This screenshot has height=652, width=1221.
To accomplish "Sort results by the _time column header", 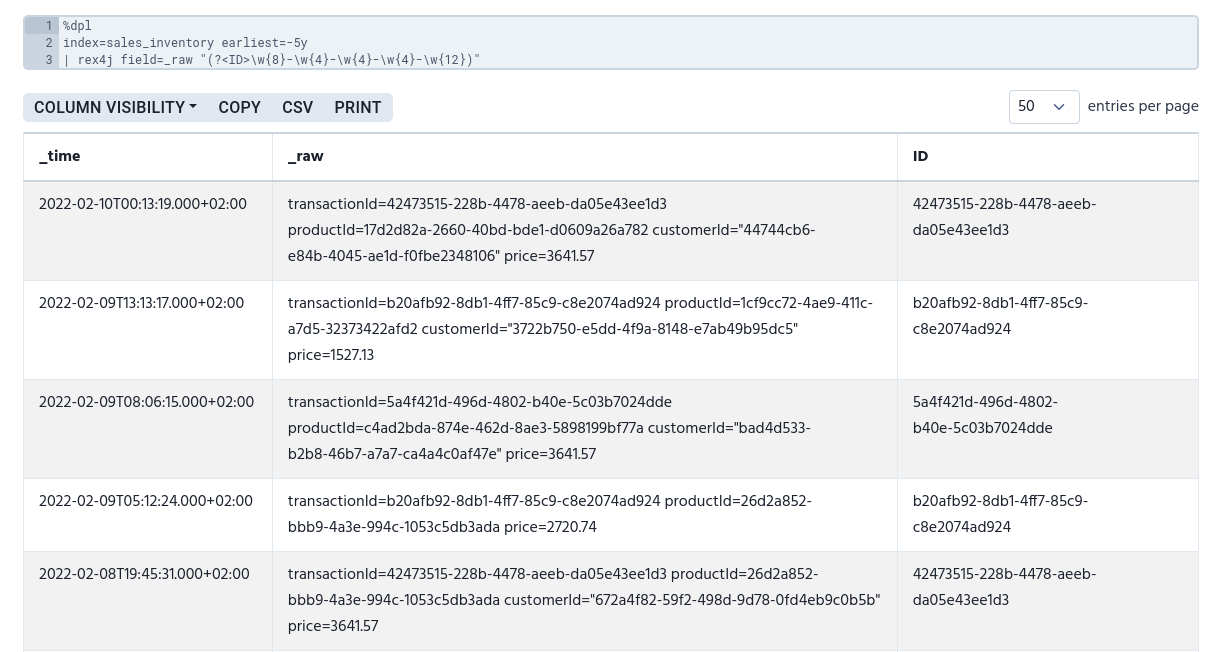I will pos(59,157).
